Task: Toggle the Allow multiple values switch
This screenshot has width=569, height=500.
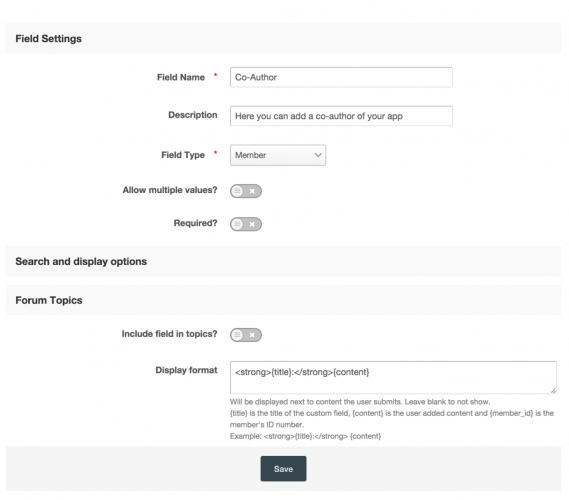Action: point(246,191)
